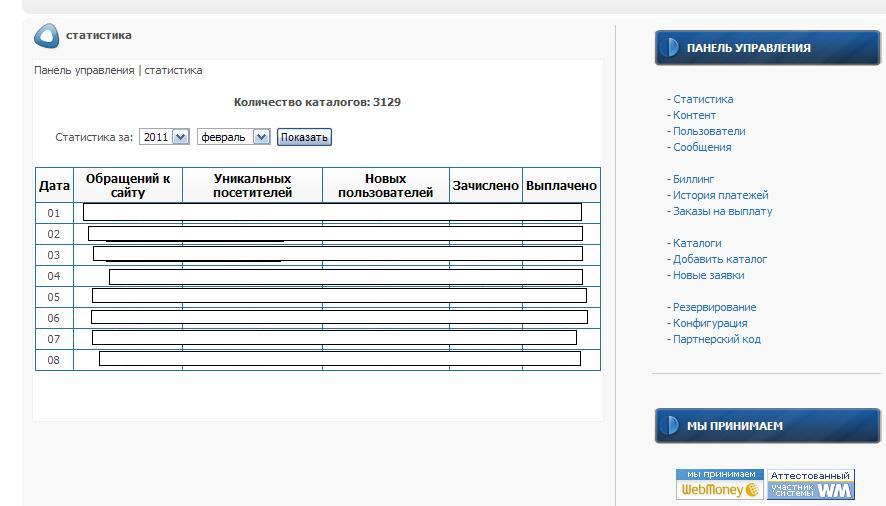Select date cell 07

click(54, 339)
